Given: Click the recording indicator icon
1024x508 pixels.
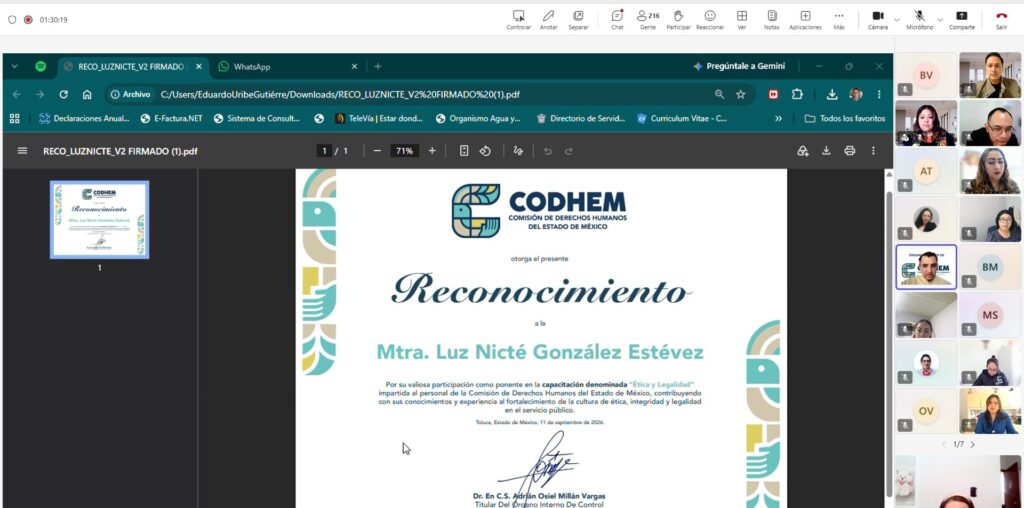Looking at the screenshot, I should click(28, 20).
